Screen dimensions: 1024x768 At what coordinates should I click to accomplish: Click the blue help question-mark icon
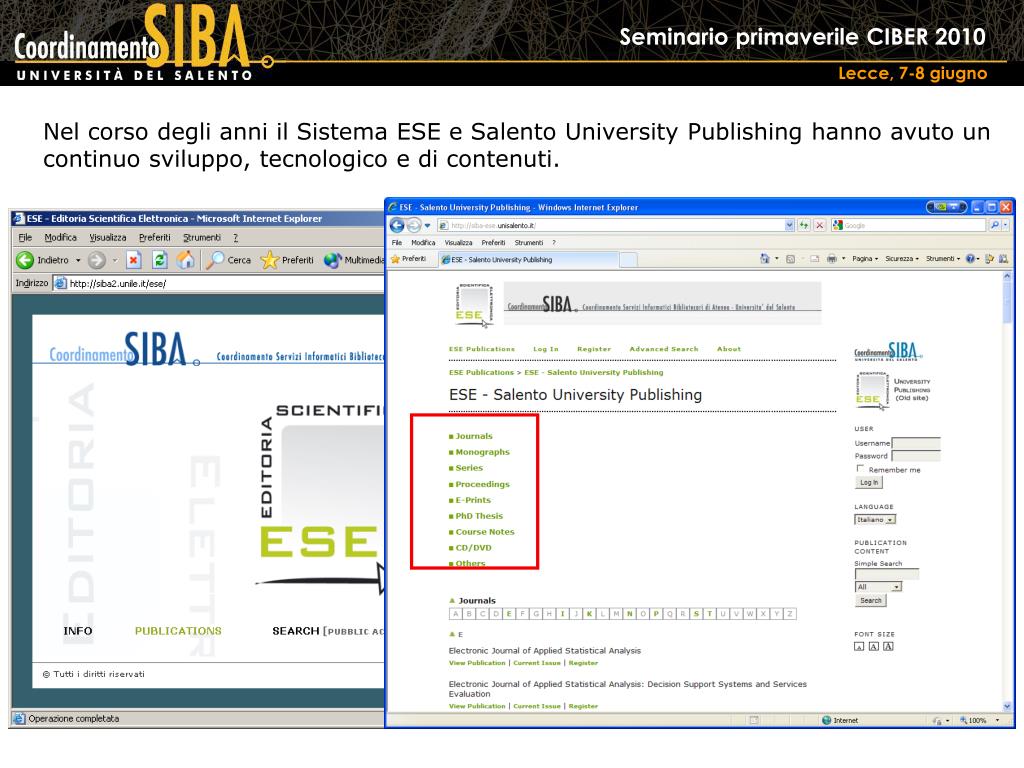tap(970, 259)
